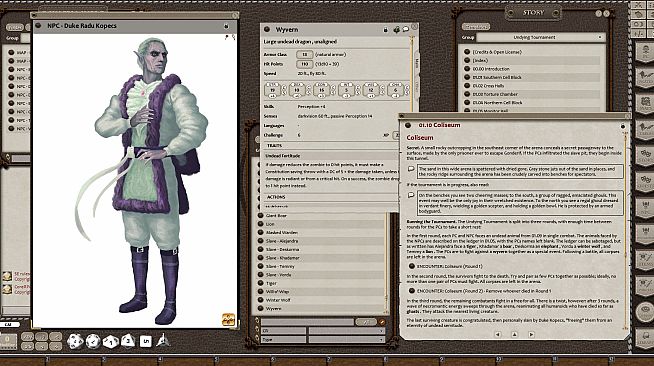Select the Undead Fortitude trait name
Screen dimensions: 654x366
pyautogui.click(x=282, y=155)
